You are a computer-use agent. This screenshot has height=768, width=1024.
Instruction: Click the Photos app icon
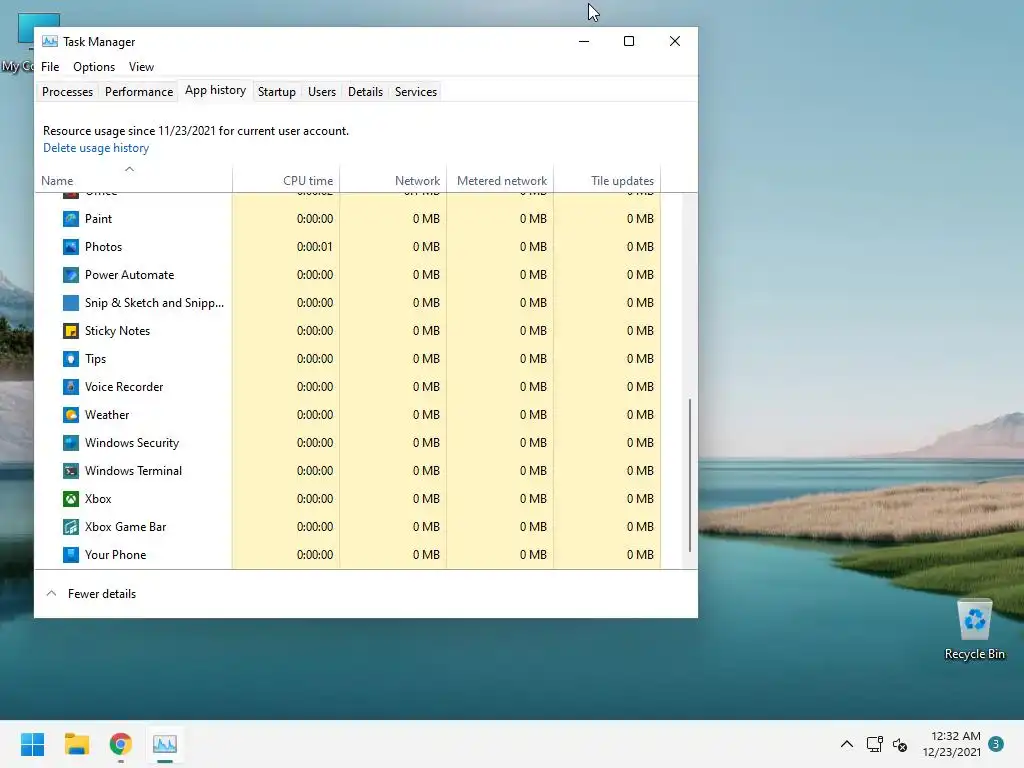(71, 247)
